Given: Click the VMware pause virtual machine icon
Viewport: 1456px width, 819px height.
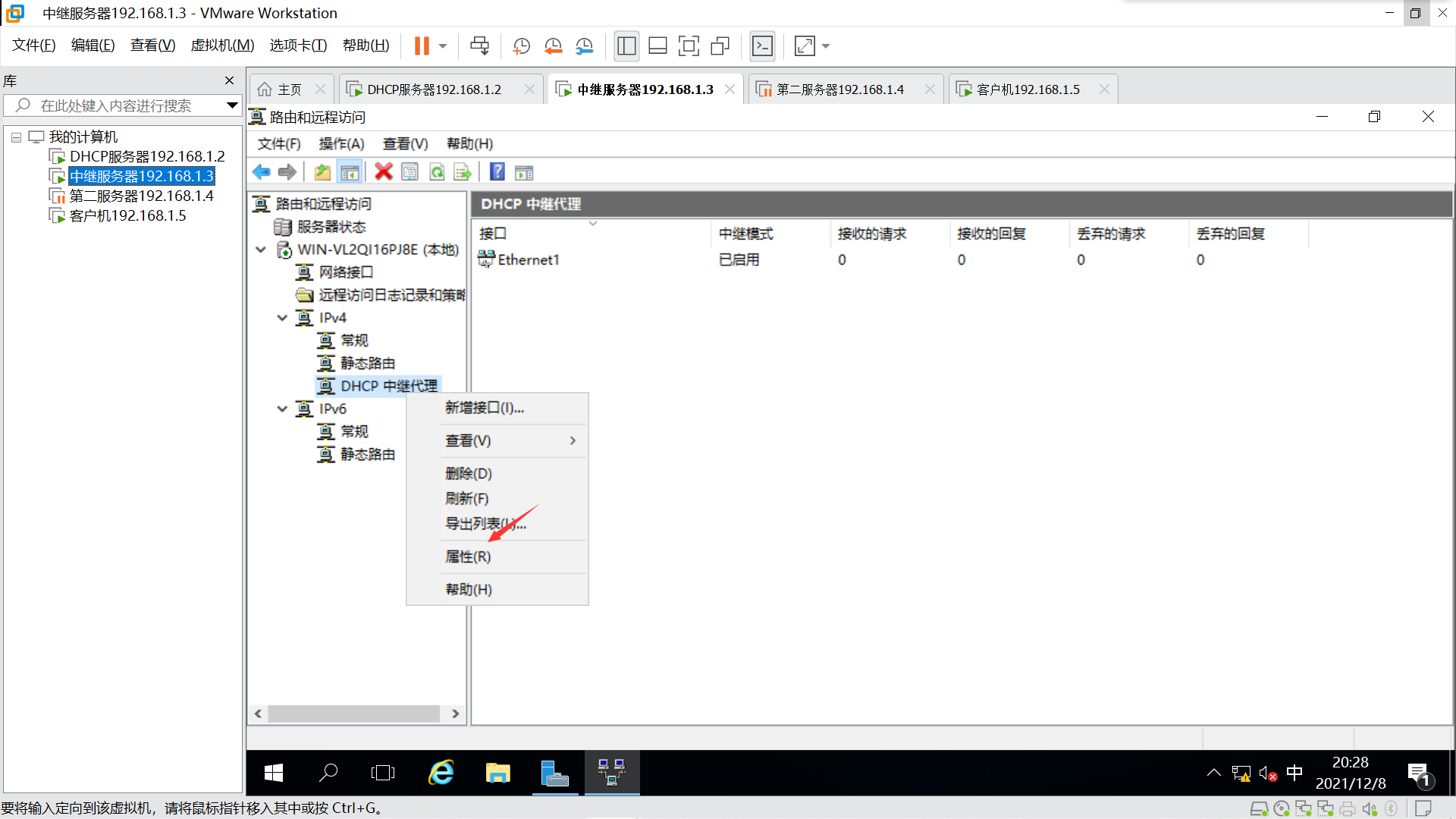Looking at the screenshot, I should coord(422,46).
